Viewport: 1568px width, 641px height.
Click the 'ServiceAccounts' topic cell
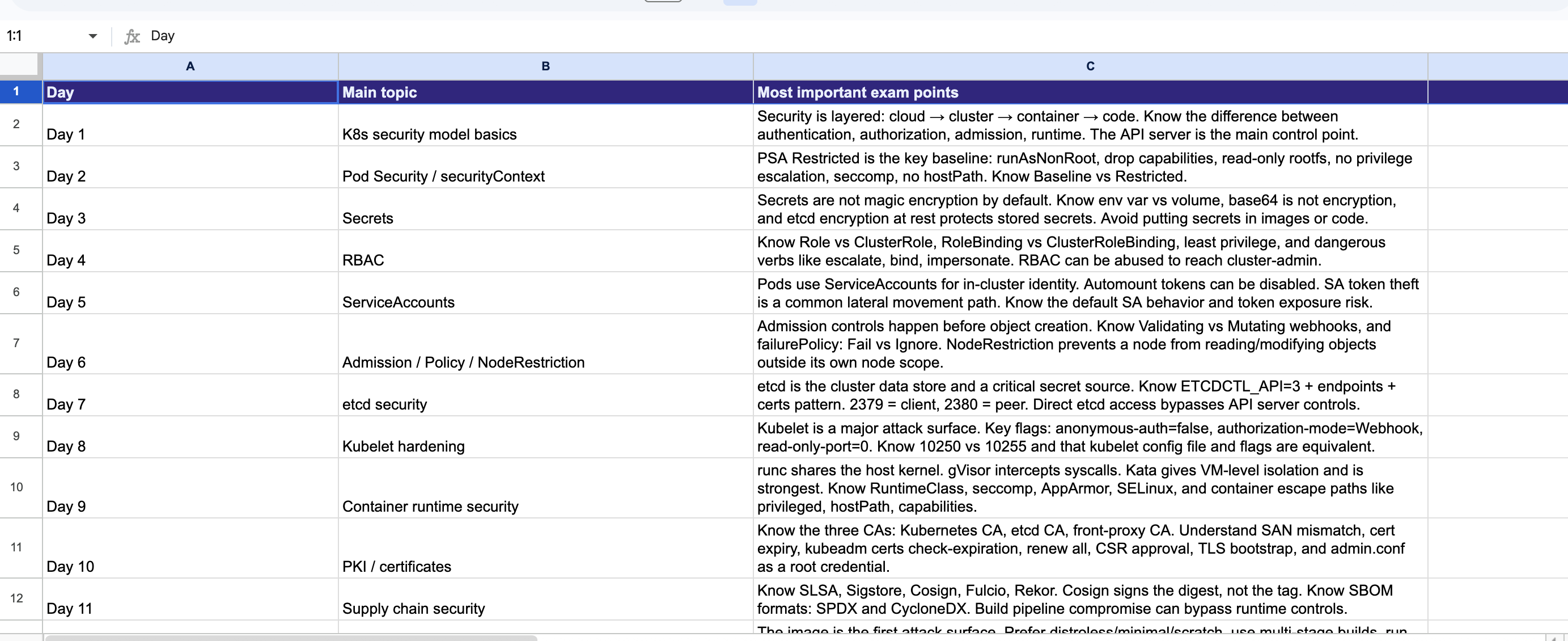coord(545,293)
